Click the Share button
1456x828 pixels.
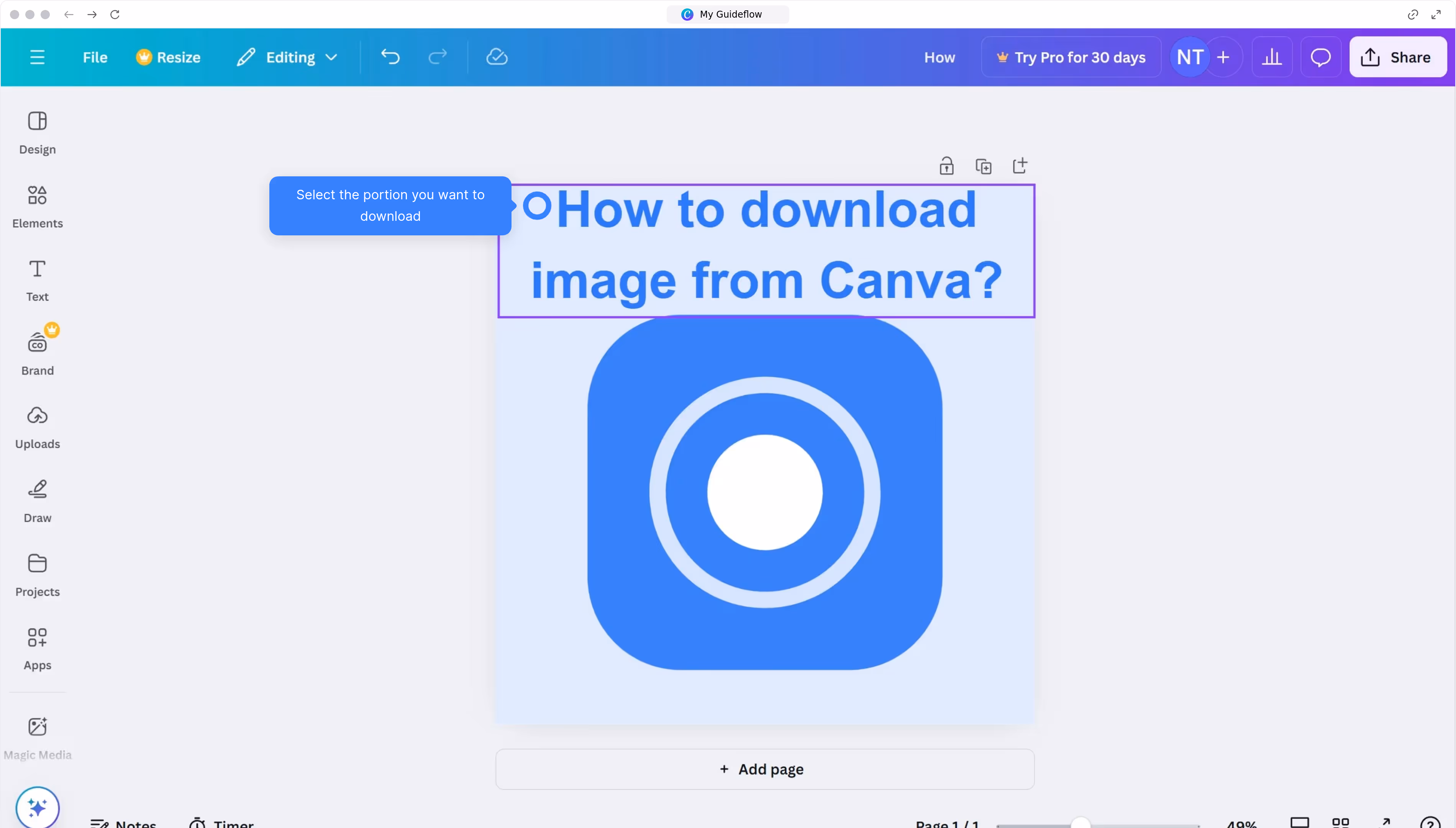coord(1398,57)
